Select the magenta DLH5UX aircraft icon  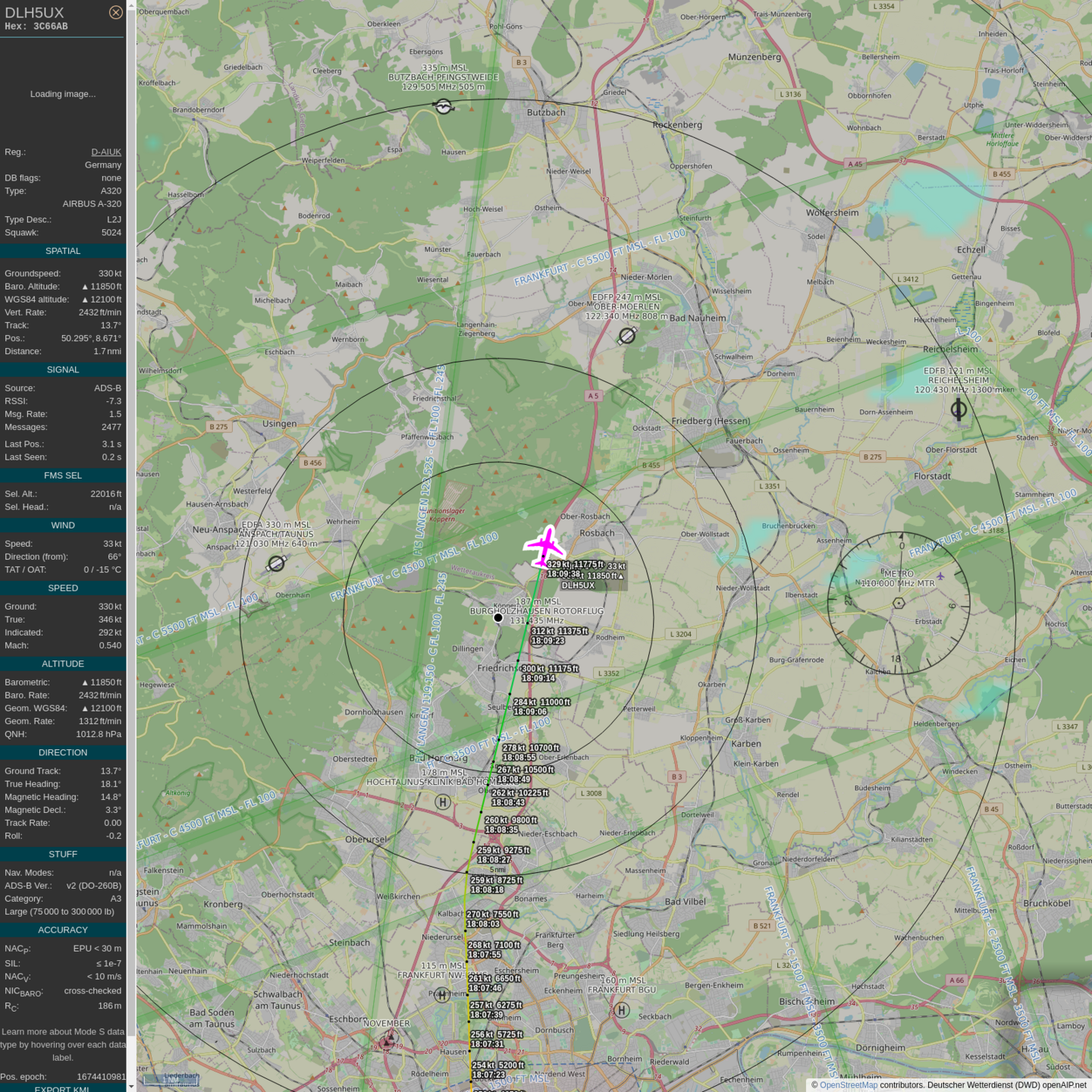coord(545,546)
